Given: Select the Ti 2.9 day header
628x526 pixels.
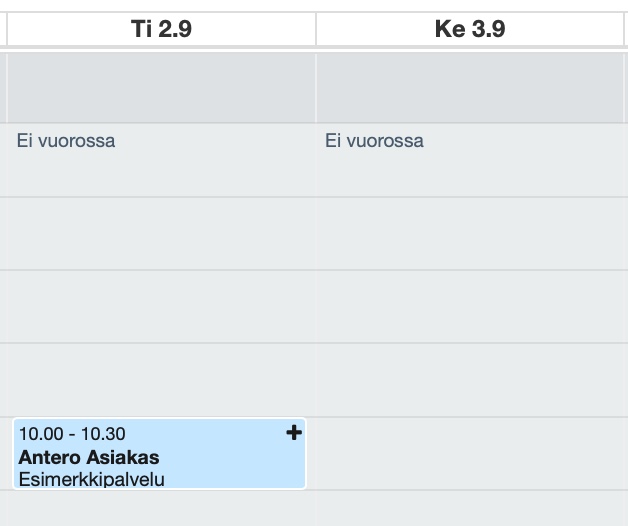Looking at the screenshot, I should point(161,29).
